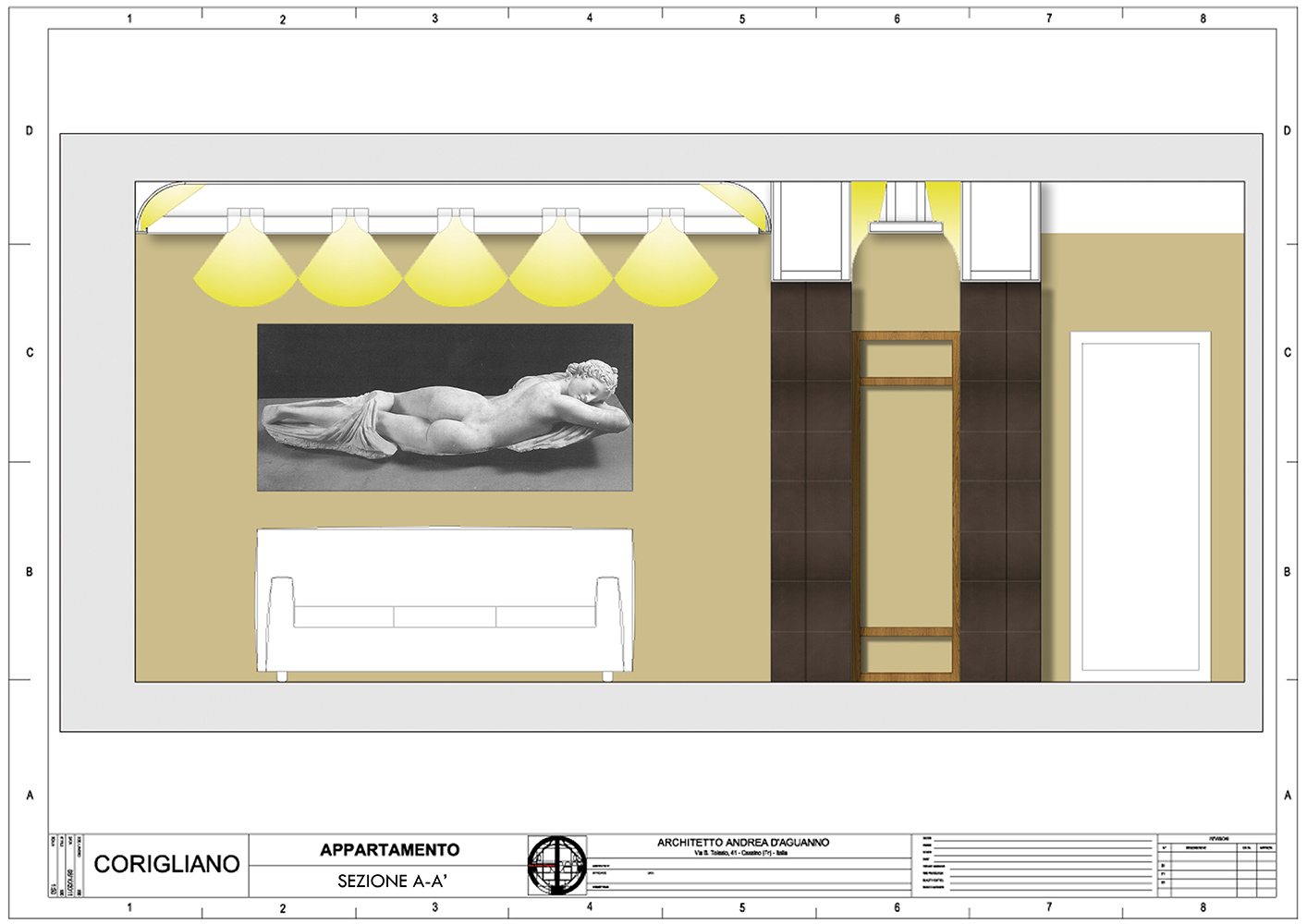
Task: Click the bottom grid column label 6
Action: pyautogui.click(x=897, y=908)
